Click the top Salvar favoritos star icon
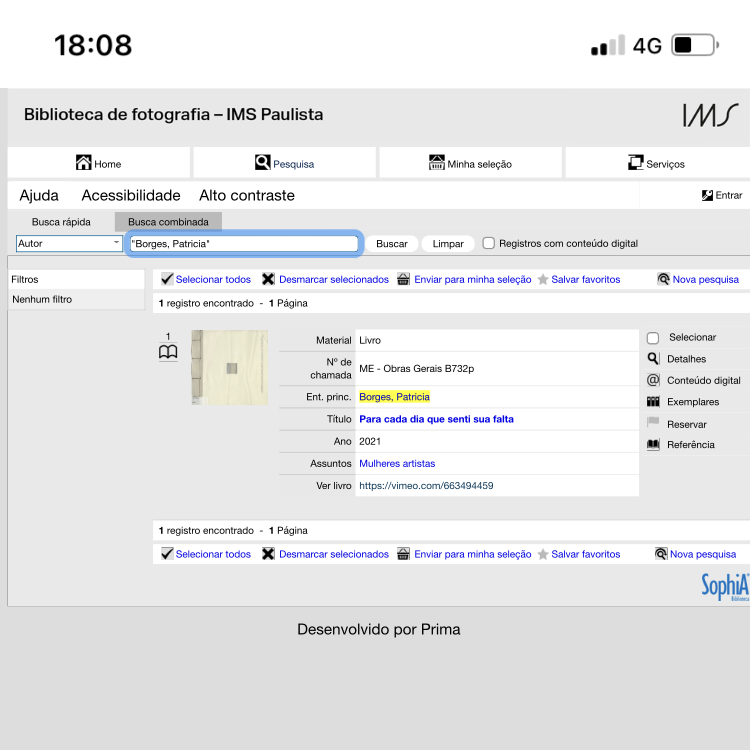The height and width of the screenshot is (750, 750). 543,279
